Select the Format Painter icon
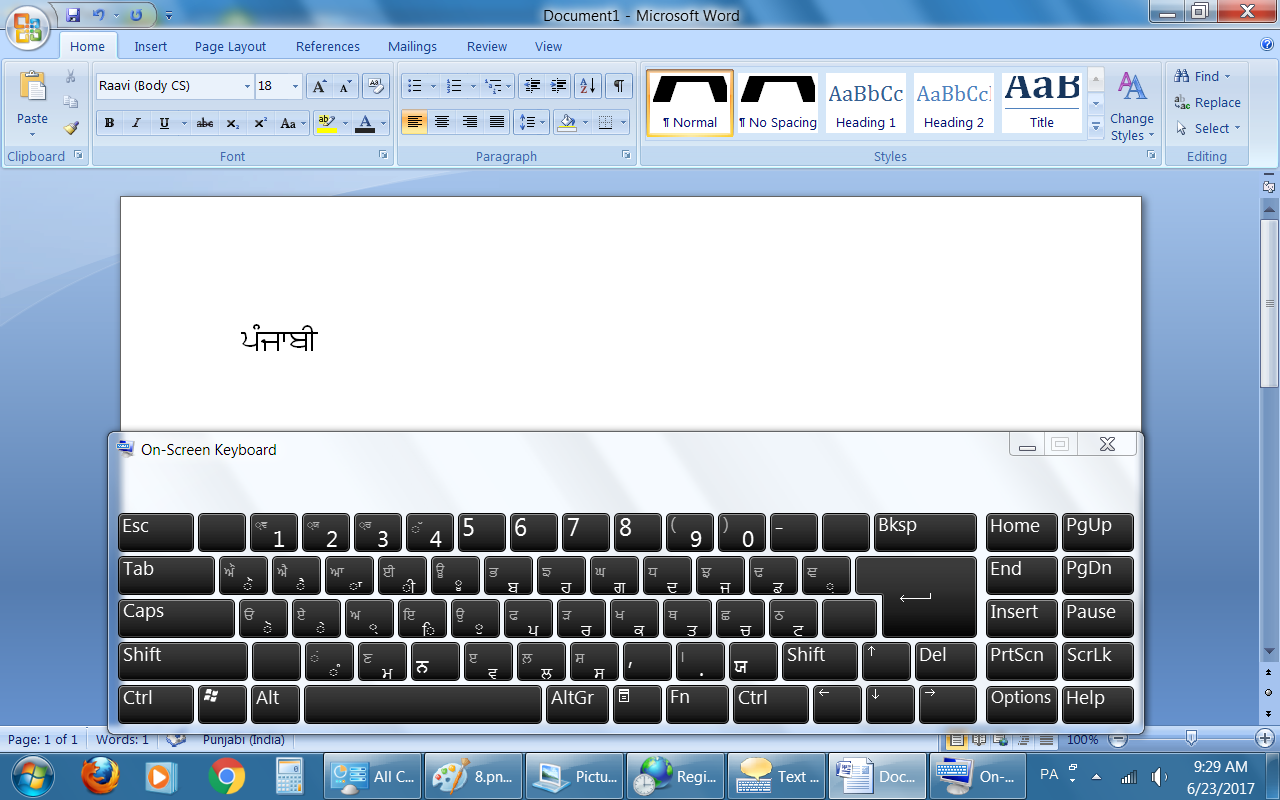Viewport: 1280px width, 800px height. pos(71,128)
